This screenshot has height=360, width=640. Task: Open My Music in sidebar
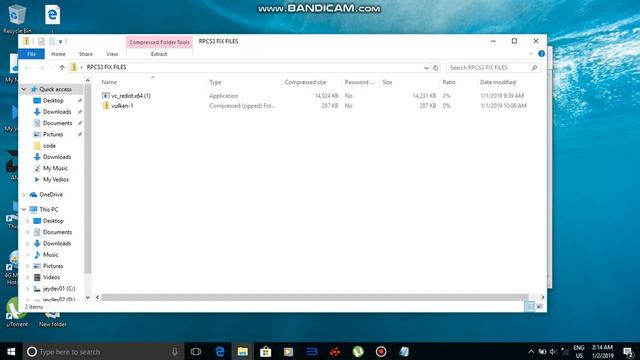click(55, 168)
